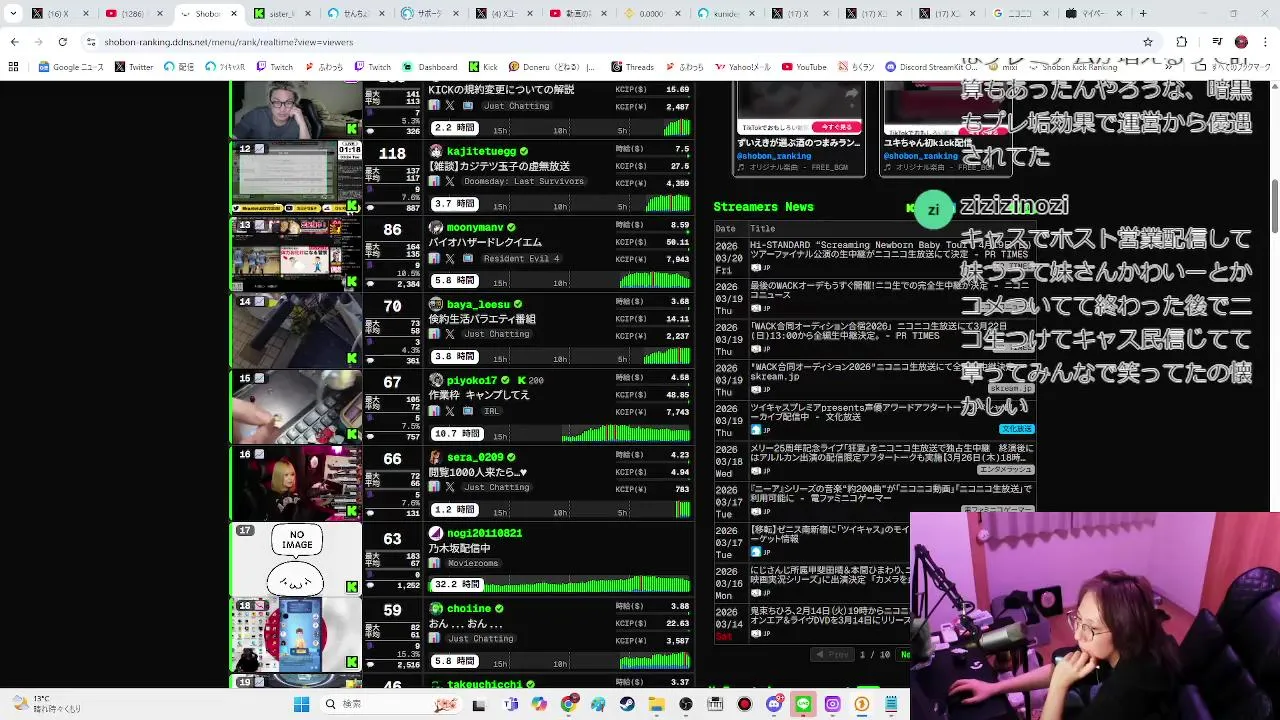
Task: Open the Steam taskbar icon
Action: pyautogui.click(x=627, y=704)
